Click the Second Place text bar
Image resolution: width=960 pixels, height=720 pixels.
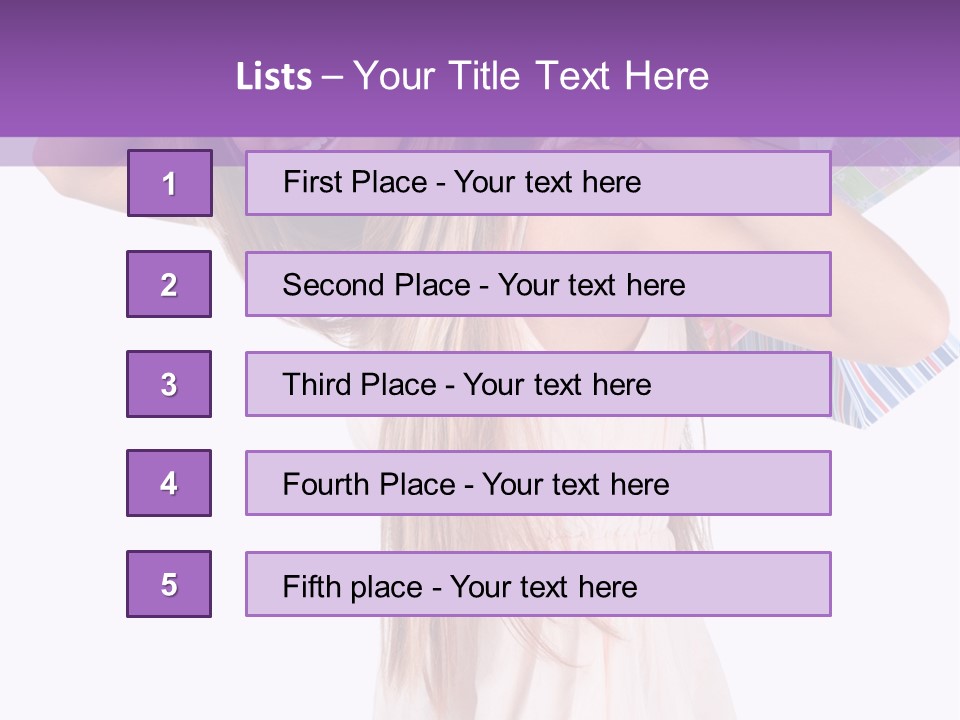[x=538, y=284]
